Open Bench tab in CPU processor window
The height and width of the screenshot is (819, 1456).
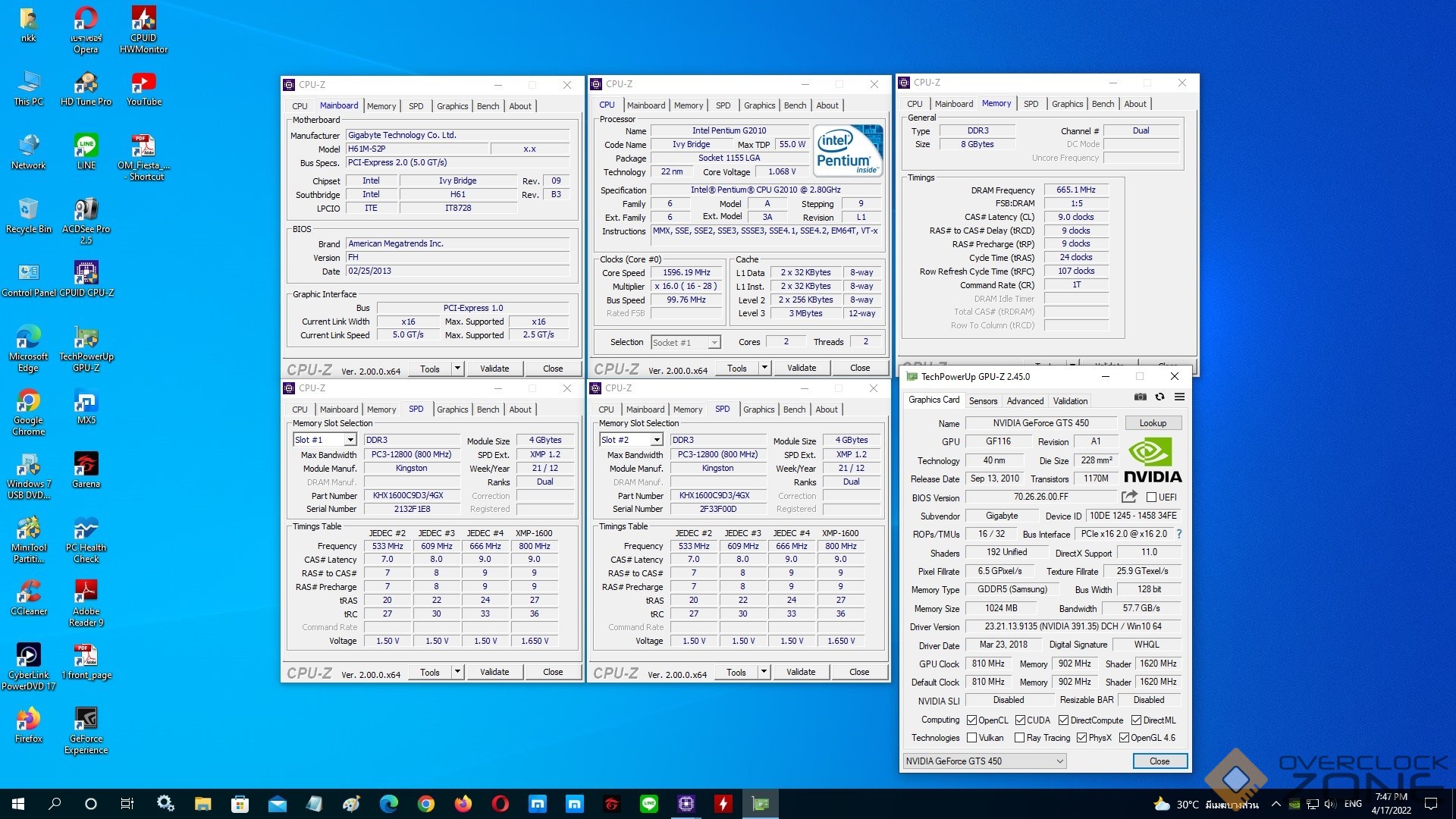[x=795, y=105]
